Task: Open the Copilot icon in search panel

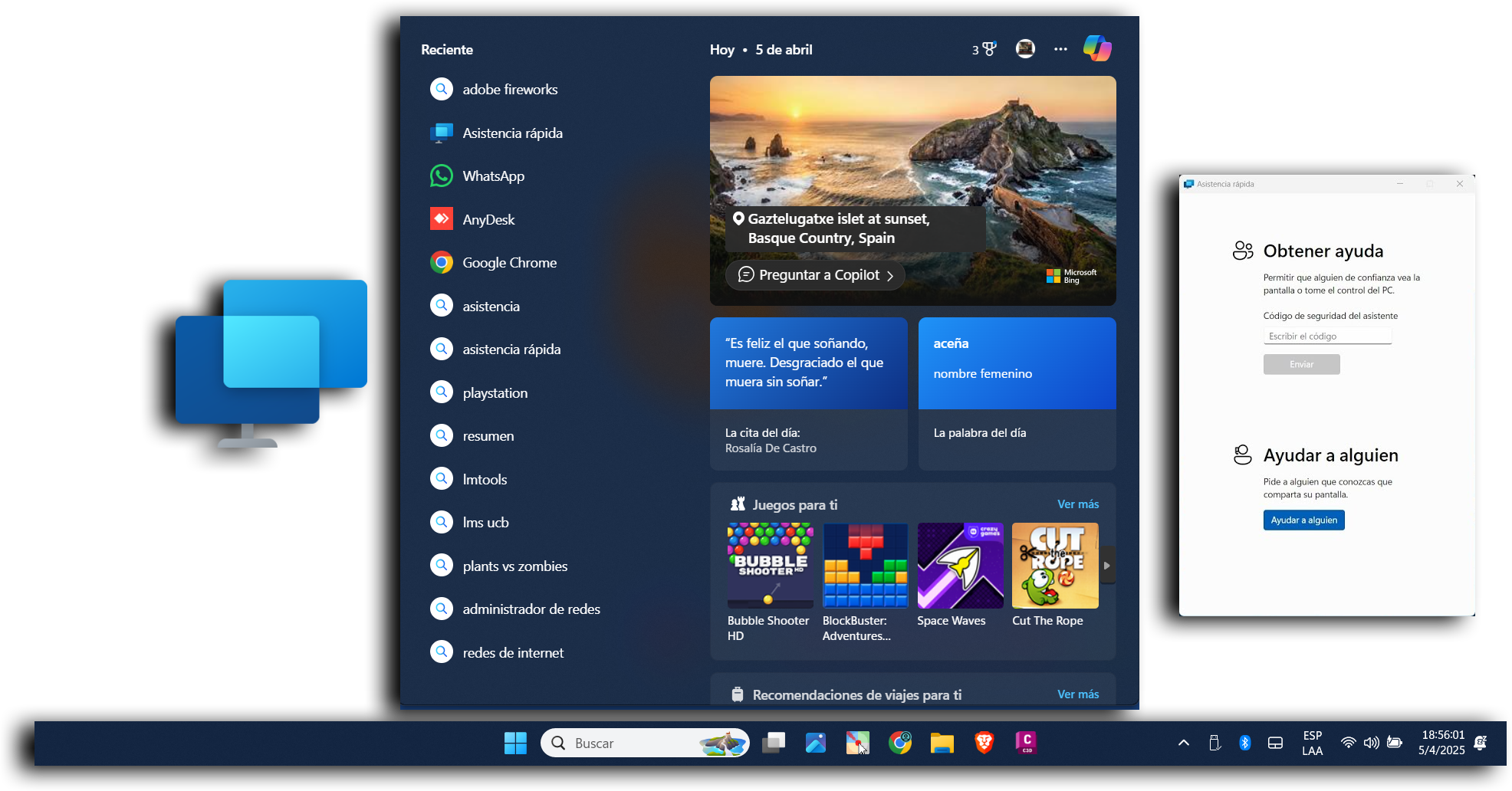Action: coord(1096,48)
